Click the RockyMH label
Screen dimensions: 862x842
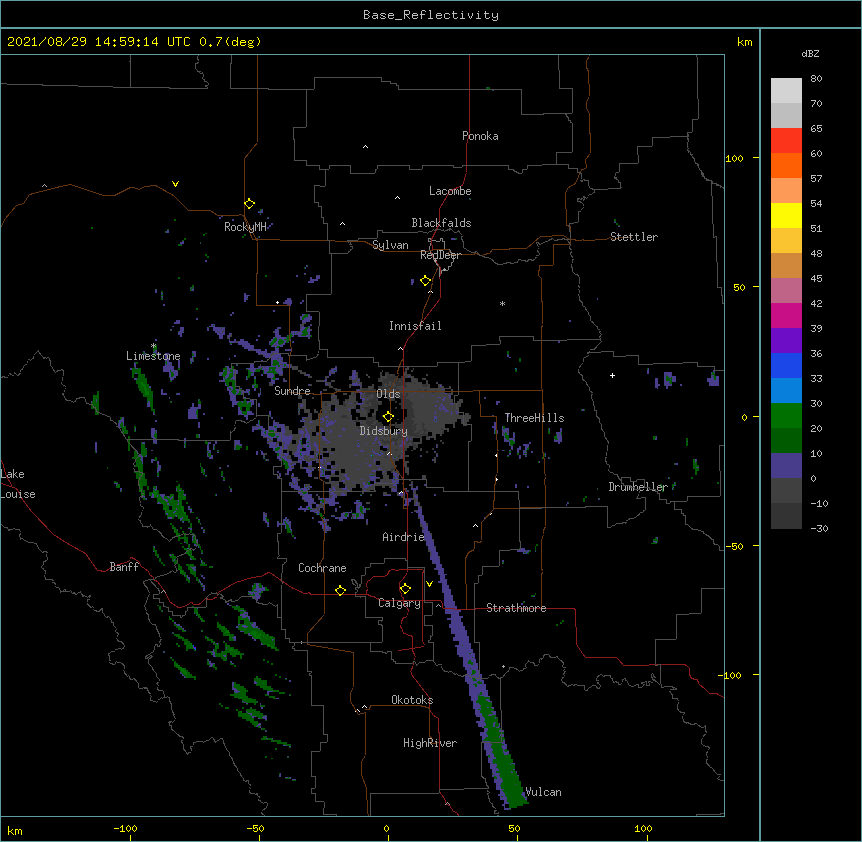click(245, 227)
